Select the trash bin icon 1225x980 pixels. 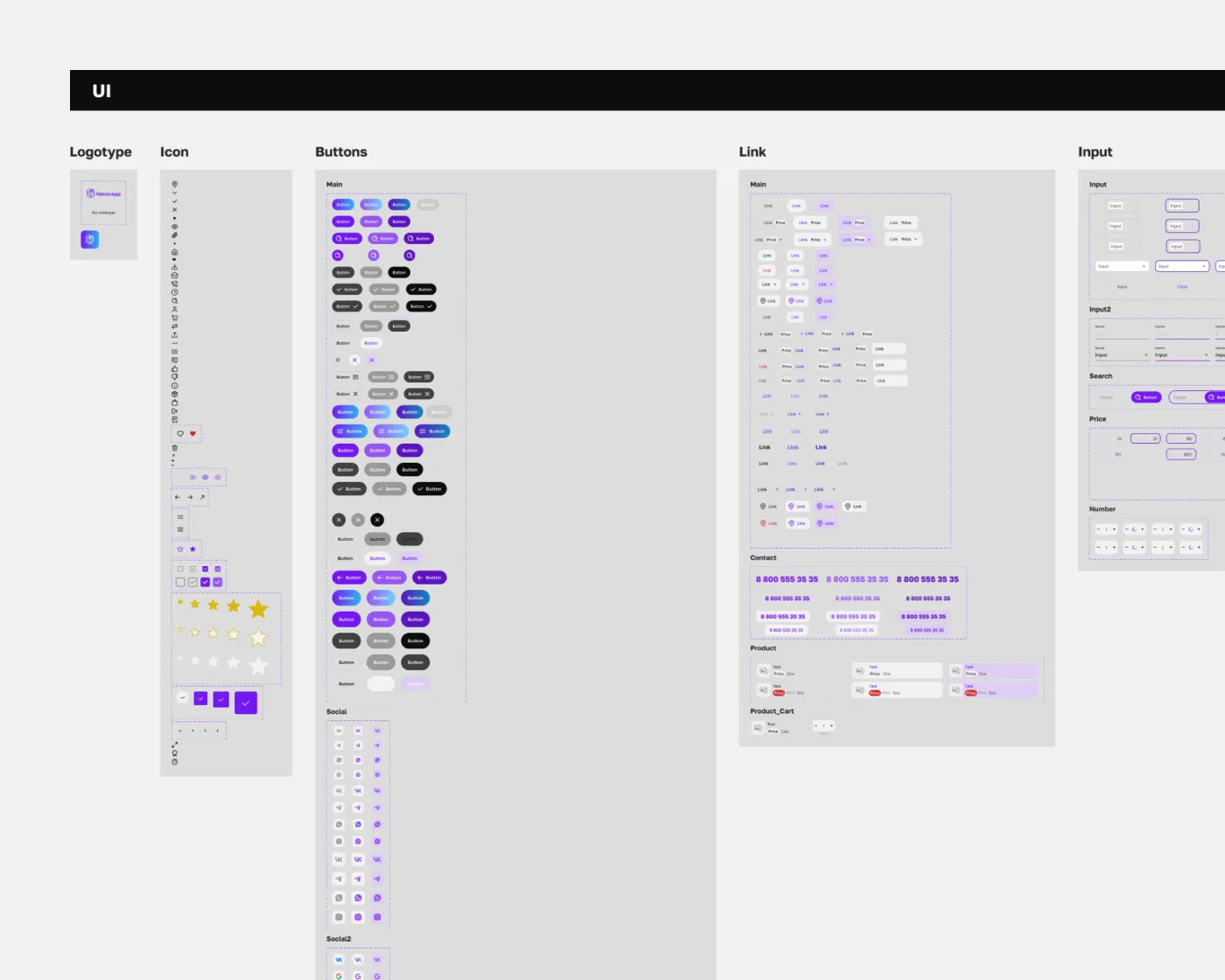click(x=175, y=448)
